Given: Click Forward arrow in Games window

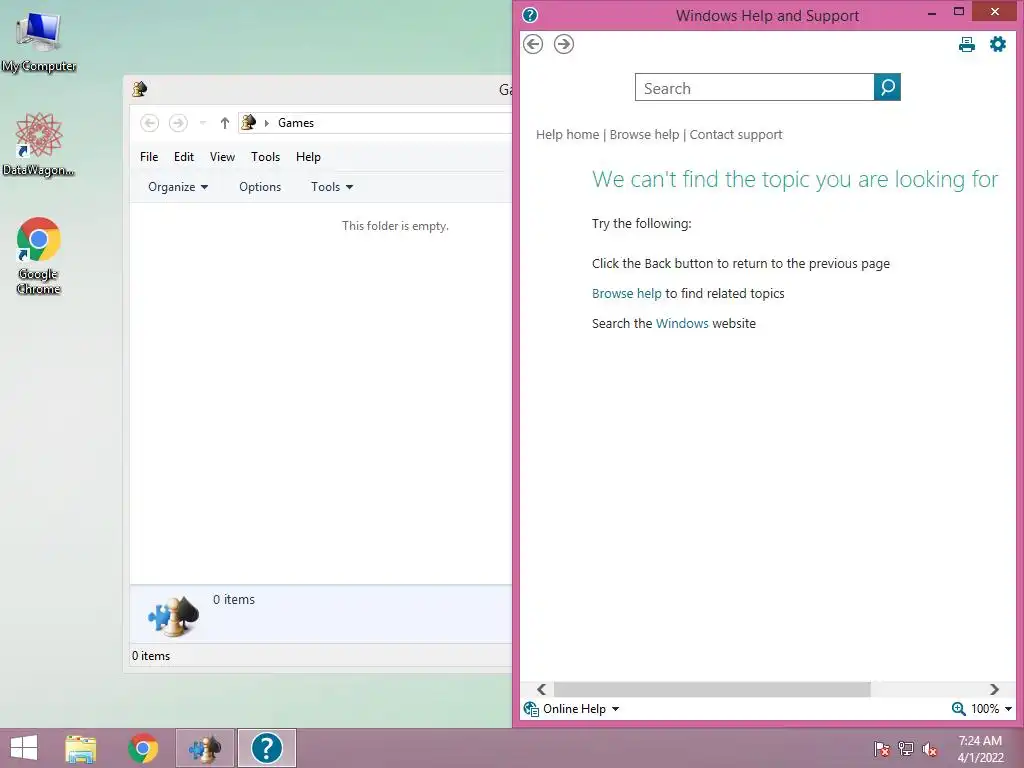Looking at the screenshot, I should click(x=178, y=123).
